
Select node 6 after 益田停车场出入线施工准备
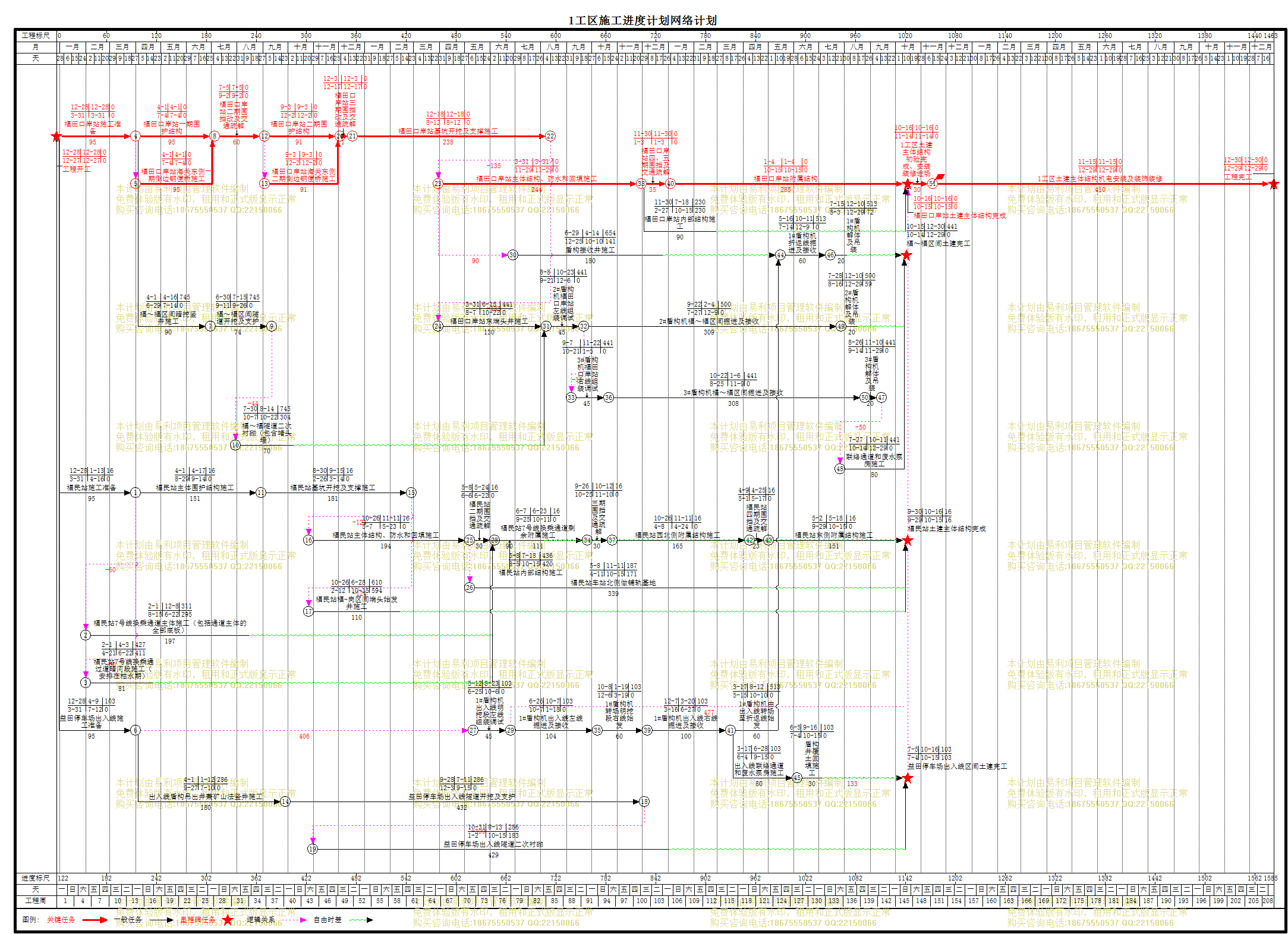click(x=136, y=731)
